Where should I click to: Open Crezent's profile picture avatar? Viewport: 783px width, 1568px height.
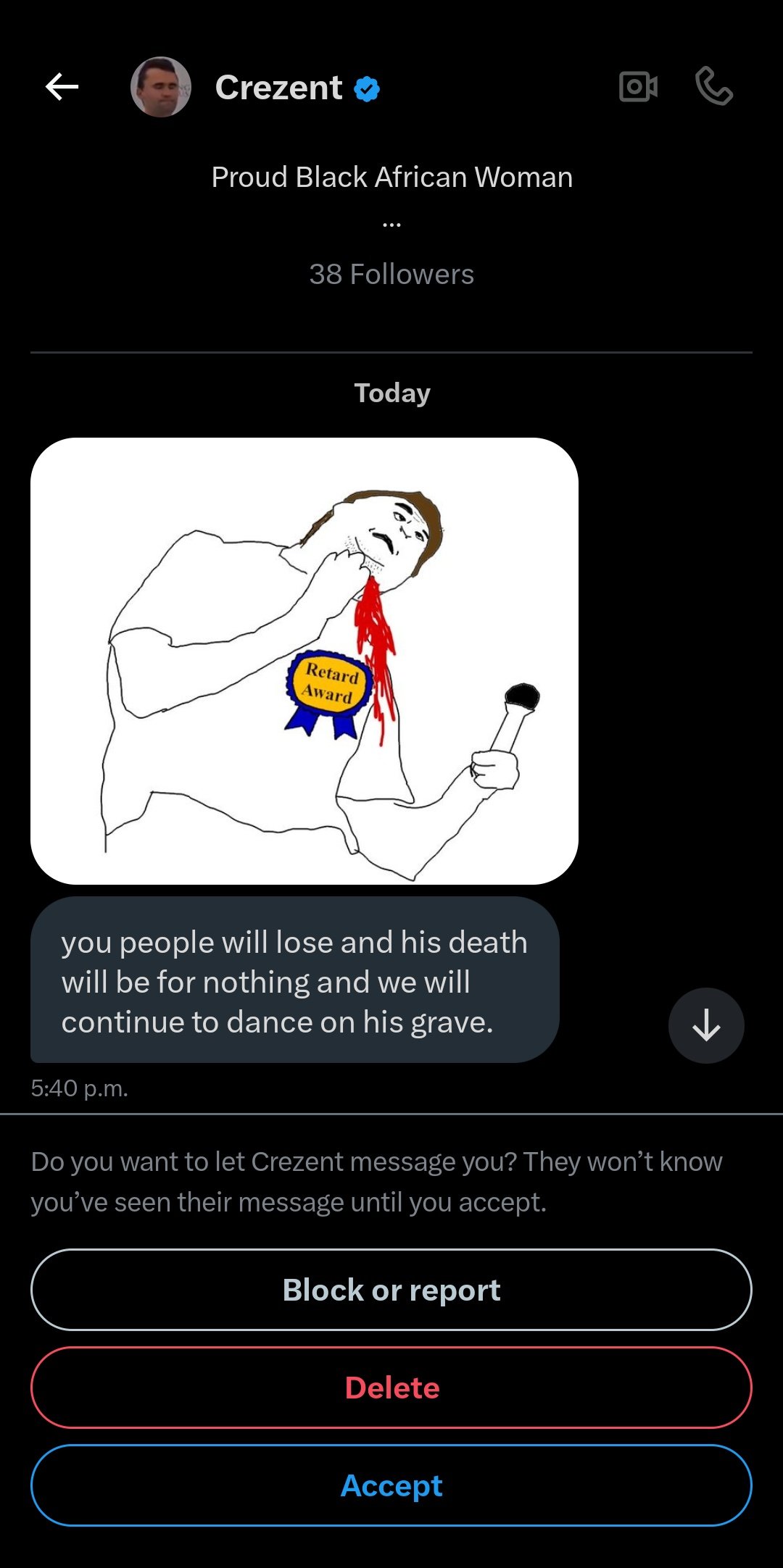161,87
